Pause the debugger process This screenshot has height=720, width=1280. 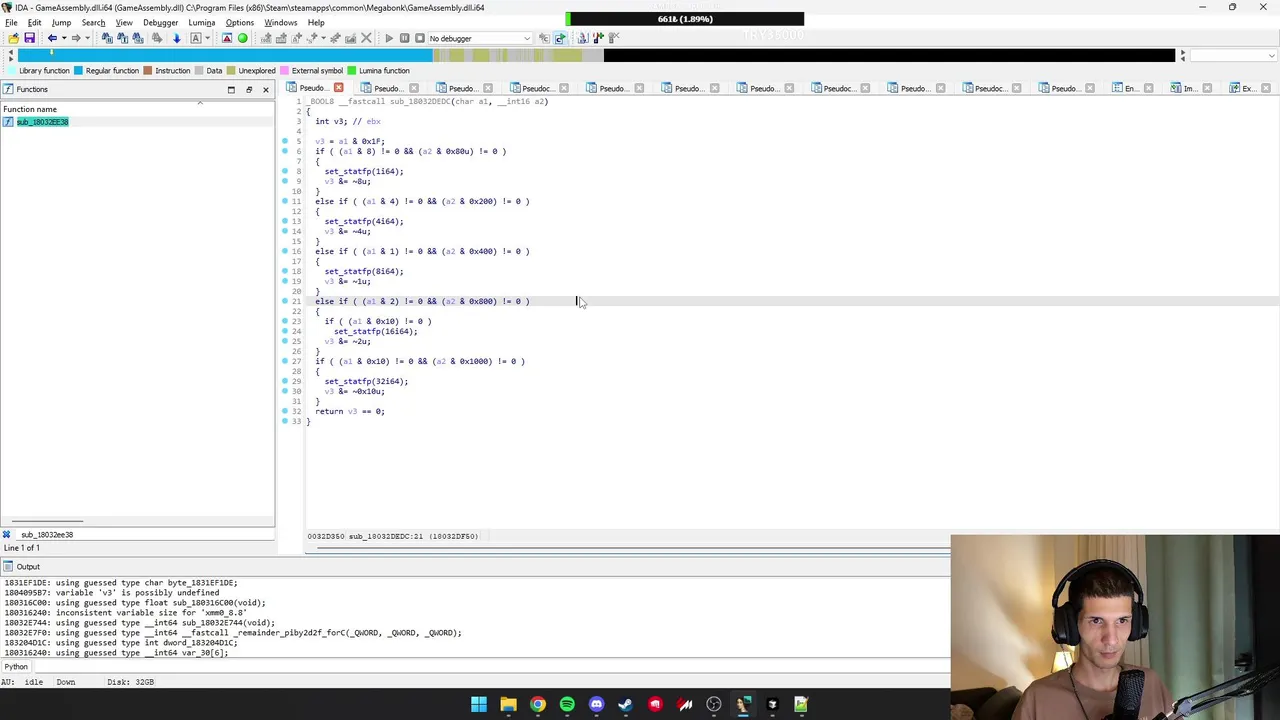coord(404,38)
